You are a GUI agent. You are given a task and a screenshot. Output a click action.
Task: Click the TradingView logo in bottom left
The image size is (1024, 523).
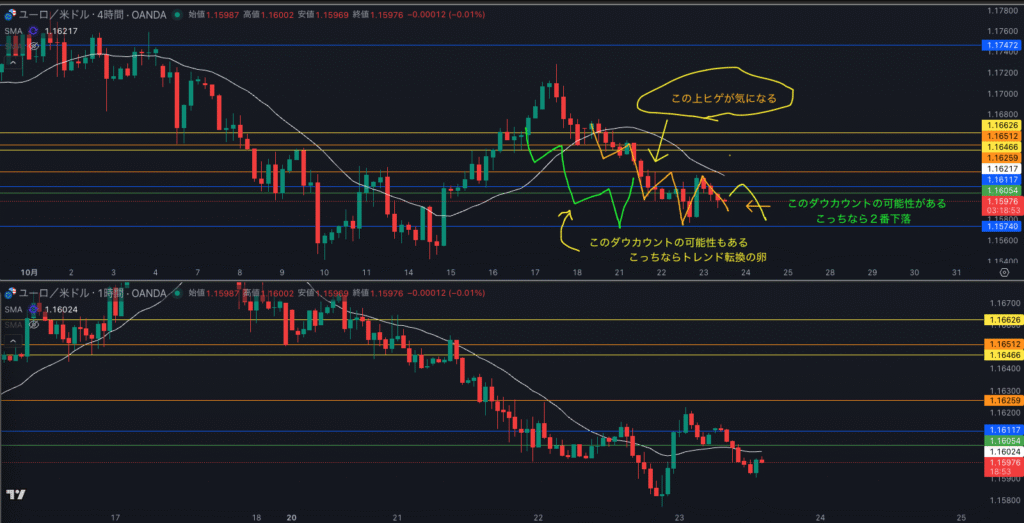click(x=15, y=495)
